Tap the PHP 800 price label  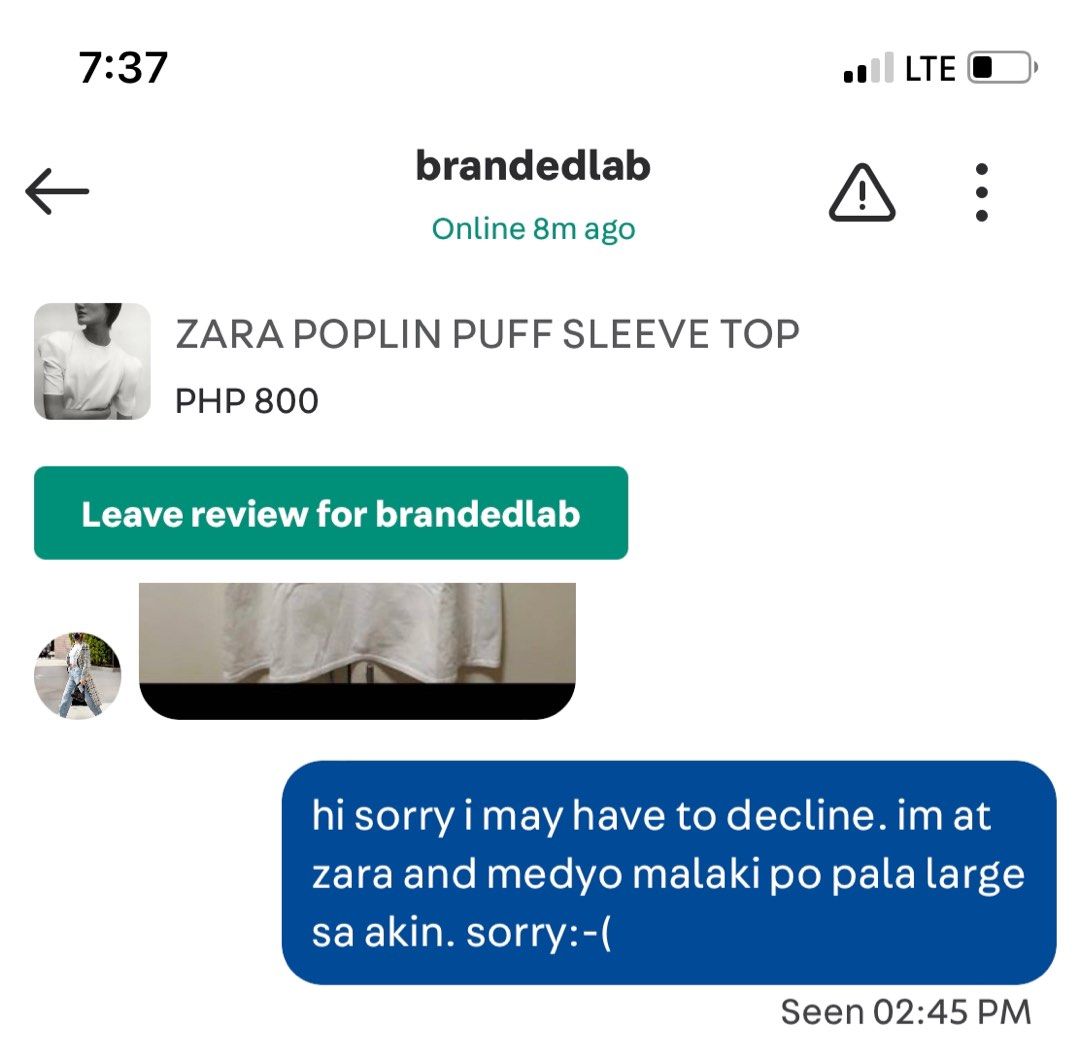click(x=247, y=402)
